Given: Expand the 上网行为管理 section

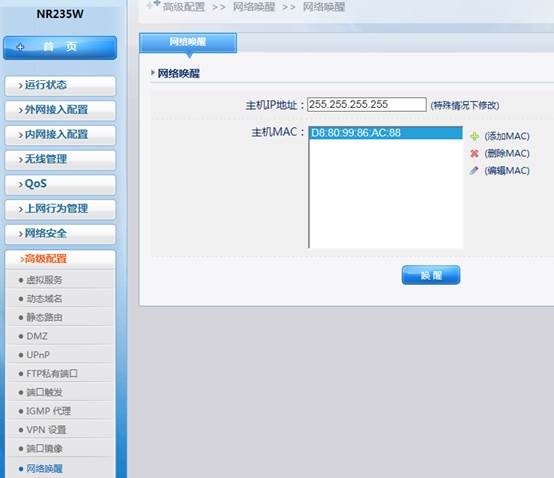Looking at the screenshot, I should tap(60, 209).
